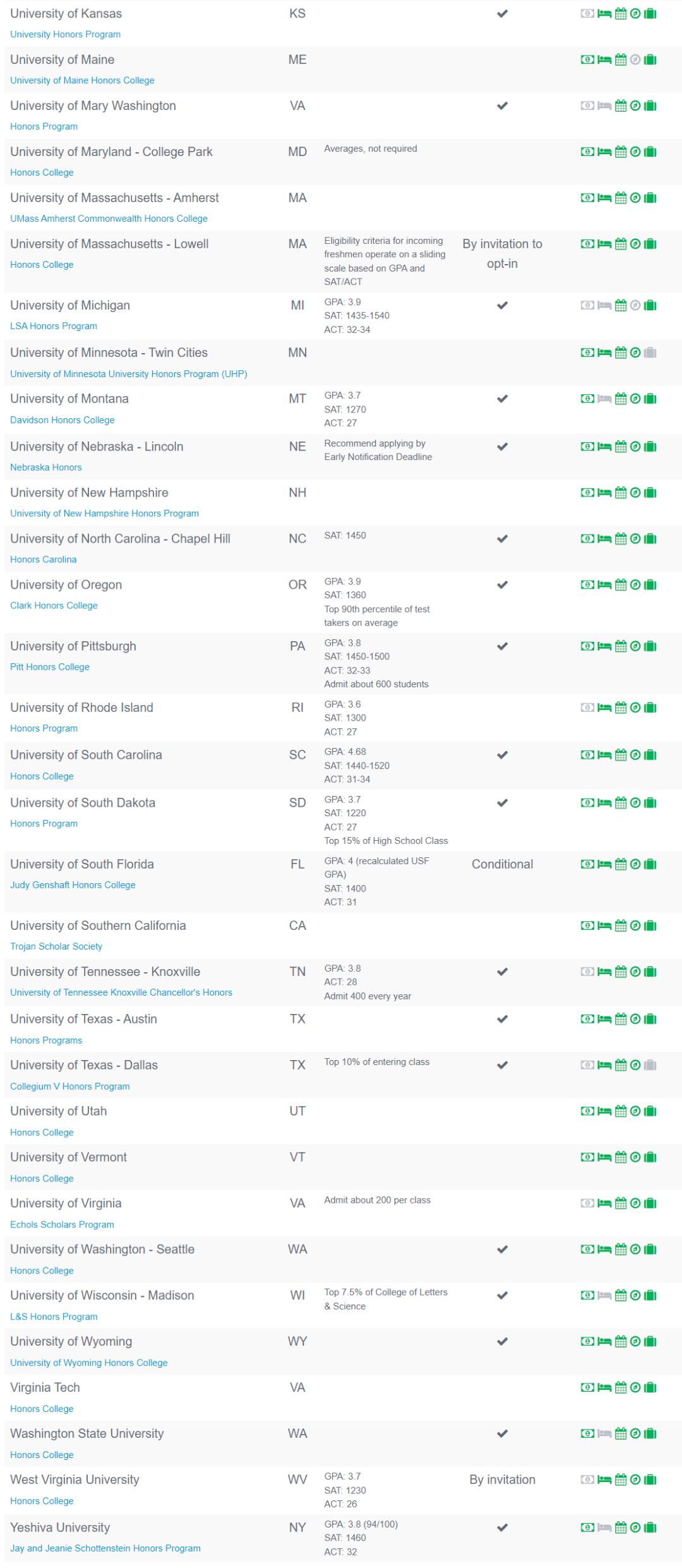The width and height of the screenshot is (682, 1568).
Task: Open the UMass Amherst Commonwealth Honors College link
Action: (x=109, y=219)
